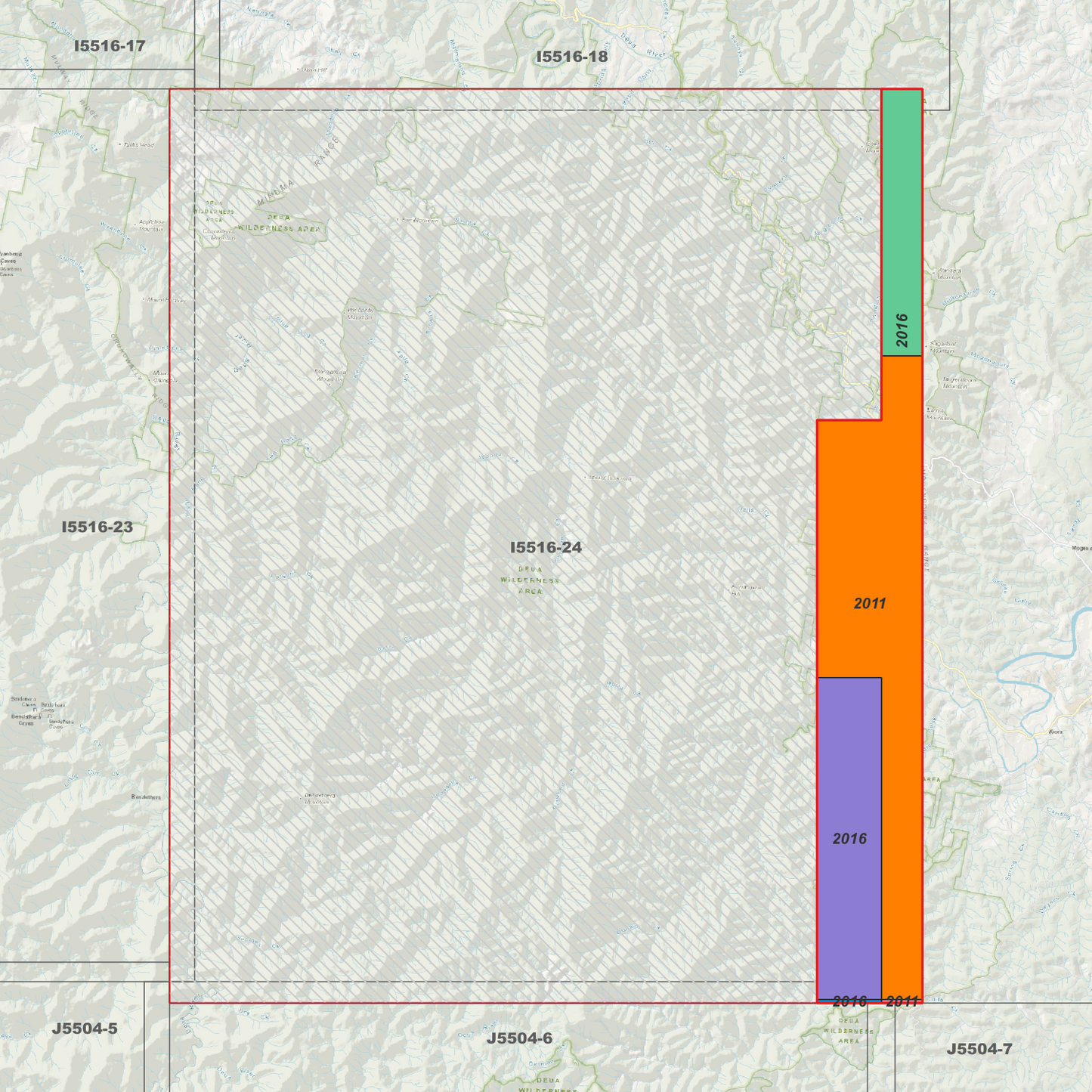This screenshot has width=1092, height=1092.
Task: Click the 2016 label under the purple block
Action: click(x=849, y=1002)
